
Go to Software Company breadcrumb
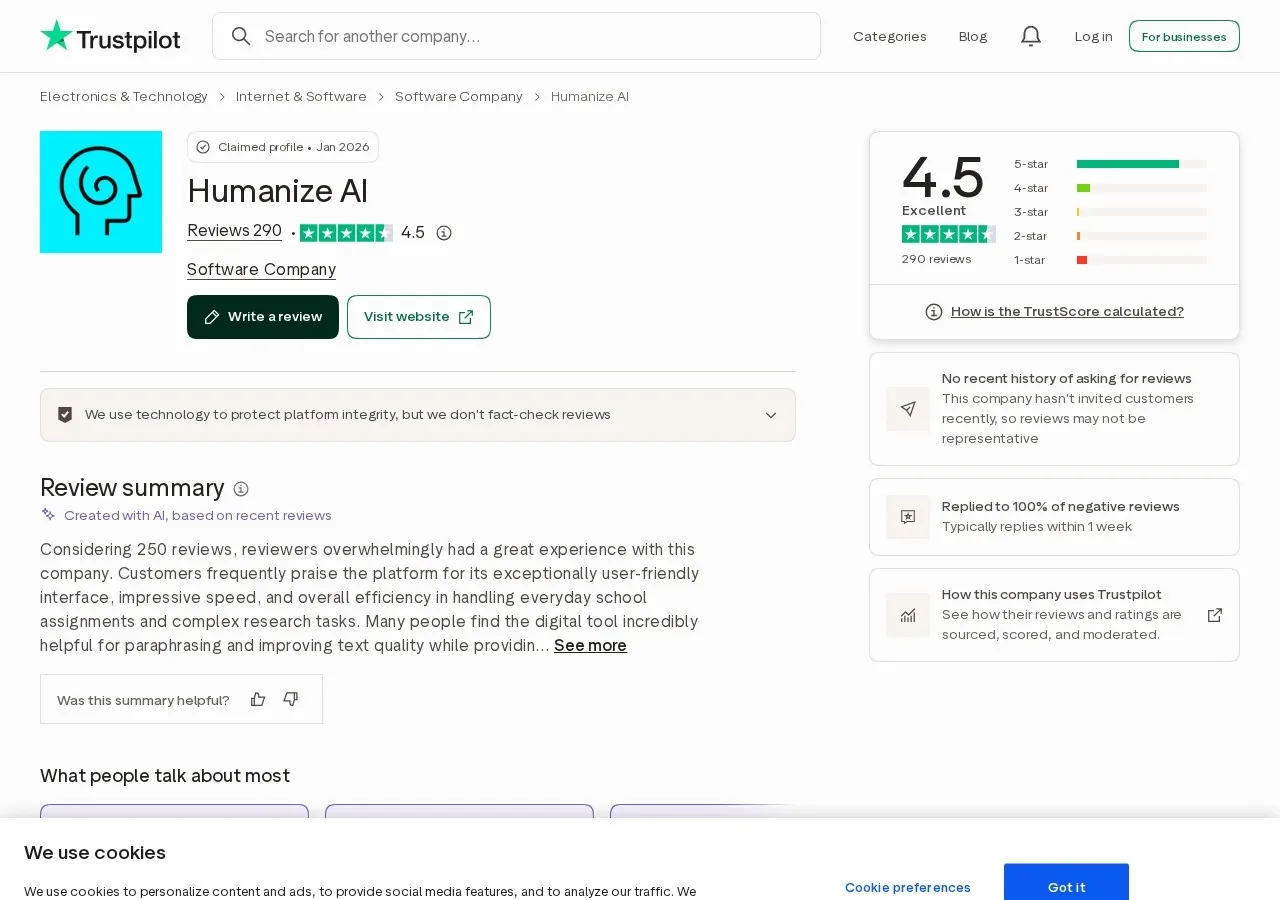click(x=459, y=96)
